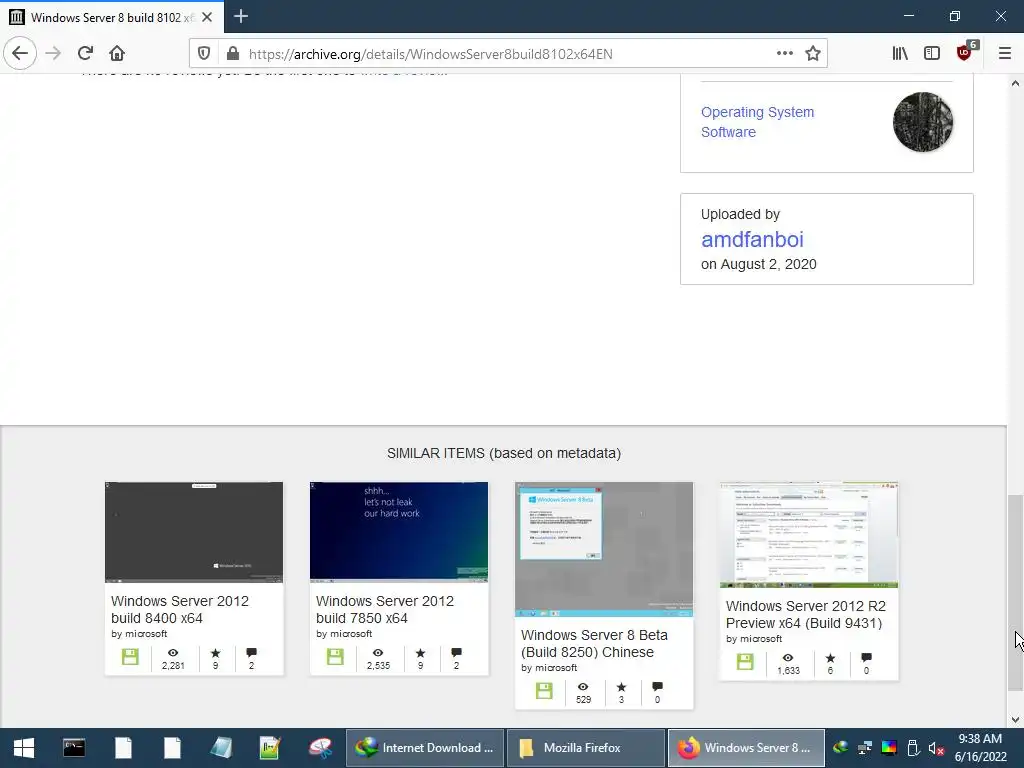Image resolution: width=1024 pixels, height=768 pixels.
Task: Reload the current page
Action: pos(86,53)
